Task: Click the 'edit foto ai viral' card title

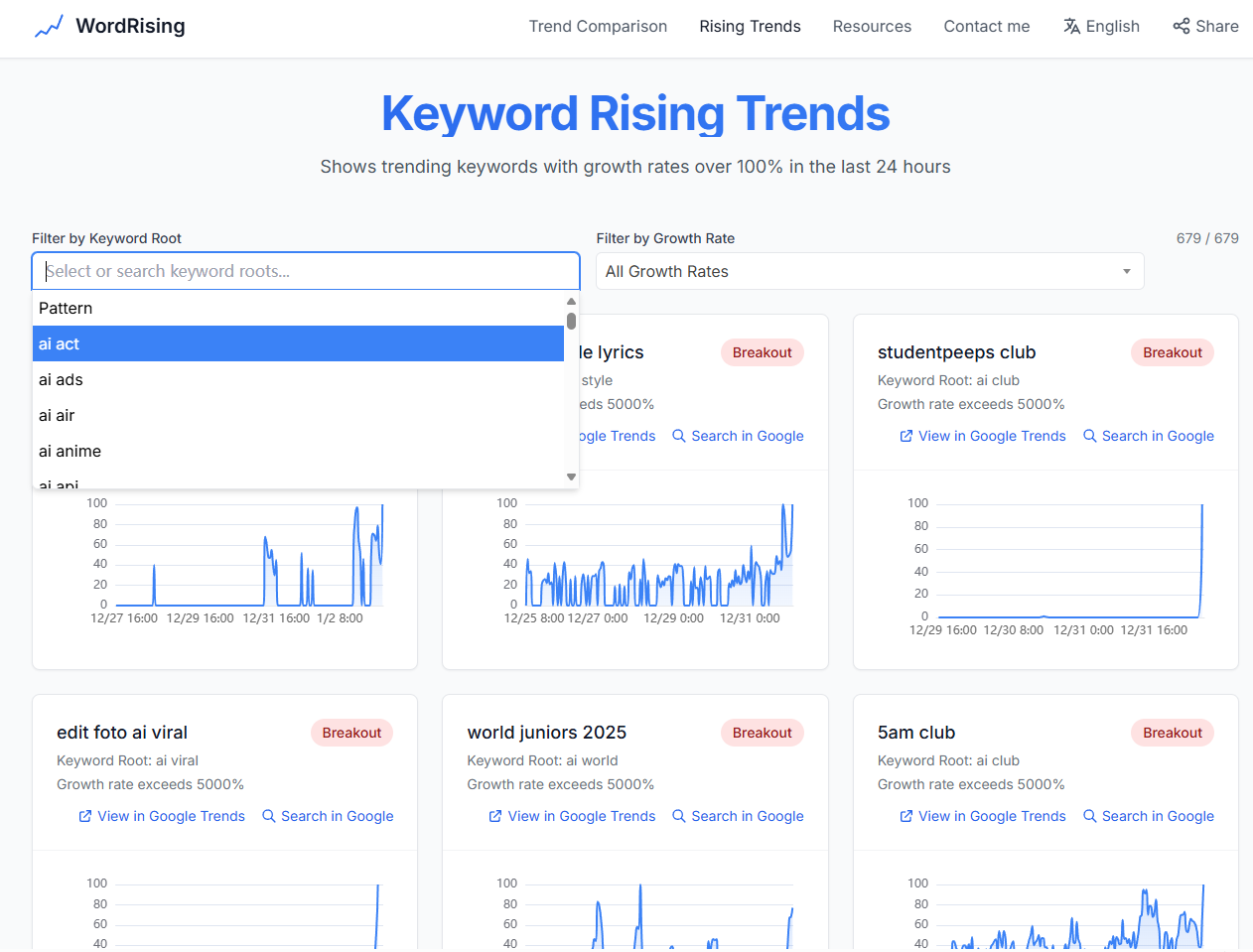Action: point(122,733)
